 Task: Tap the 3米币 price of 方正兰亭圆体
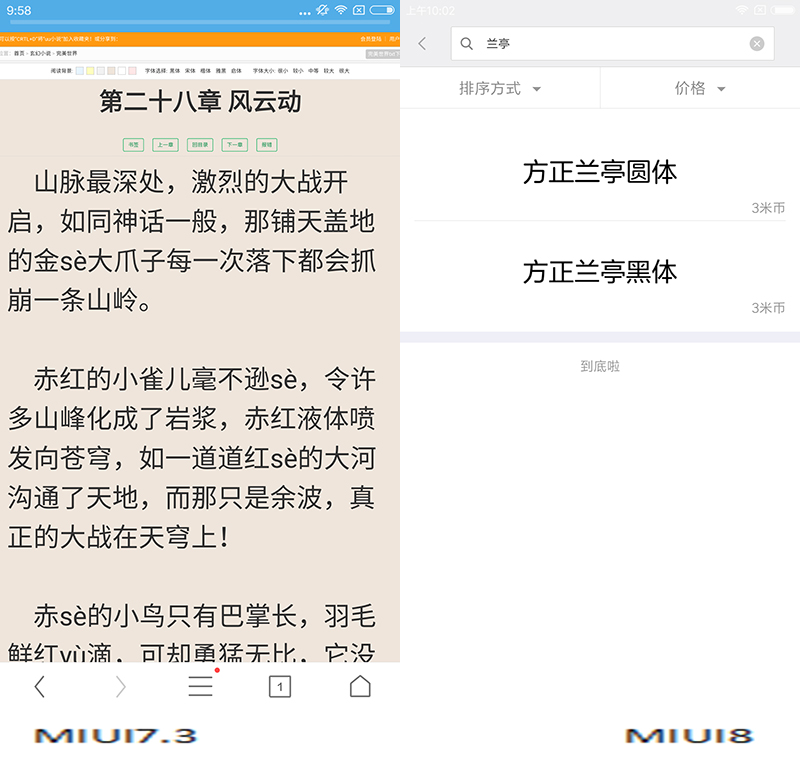pos(768,208)
